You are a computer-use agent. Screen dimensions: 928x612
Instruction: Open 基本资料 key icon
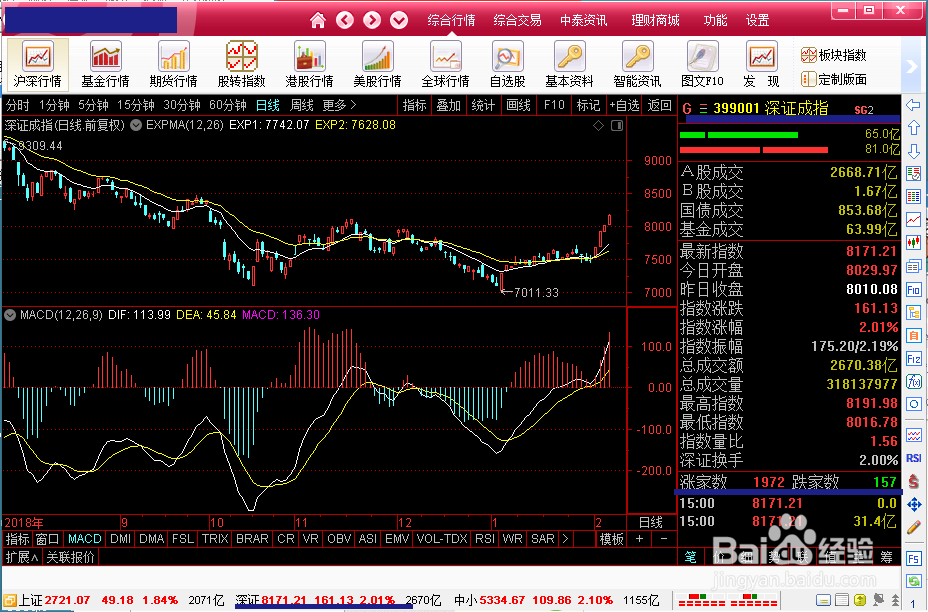point(569,64)
